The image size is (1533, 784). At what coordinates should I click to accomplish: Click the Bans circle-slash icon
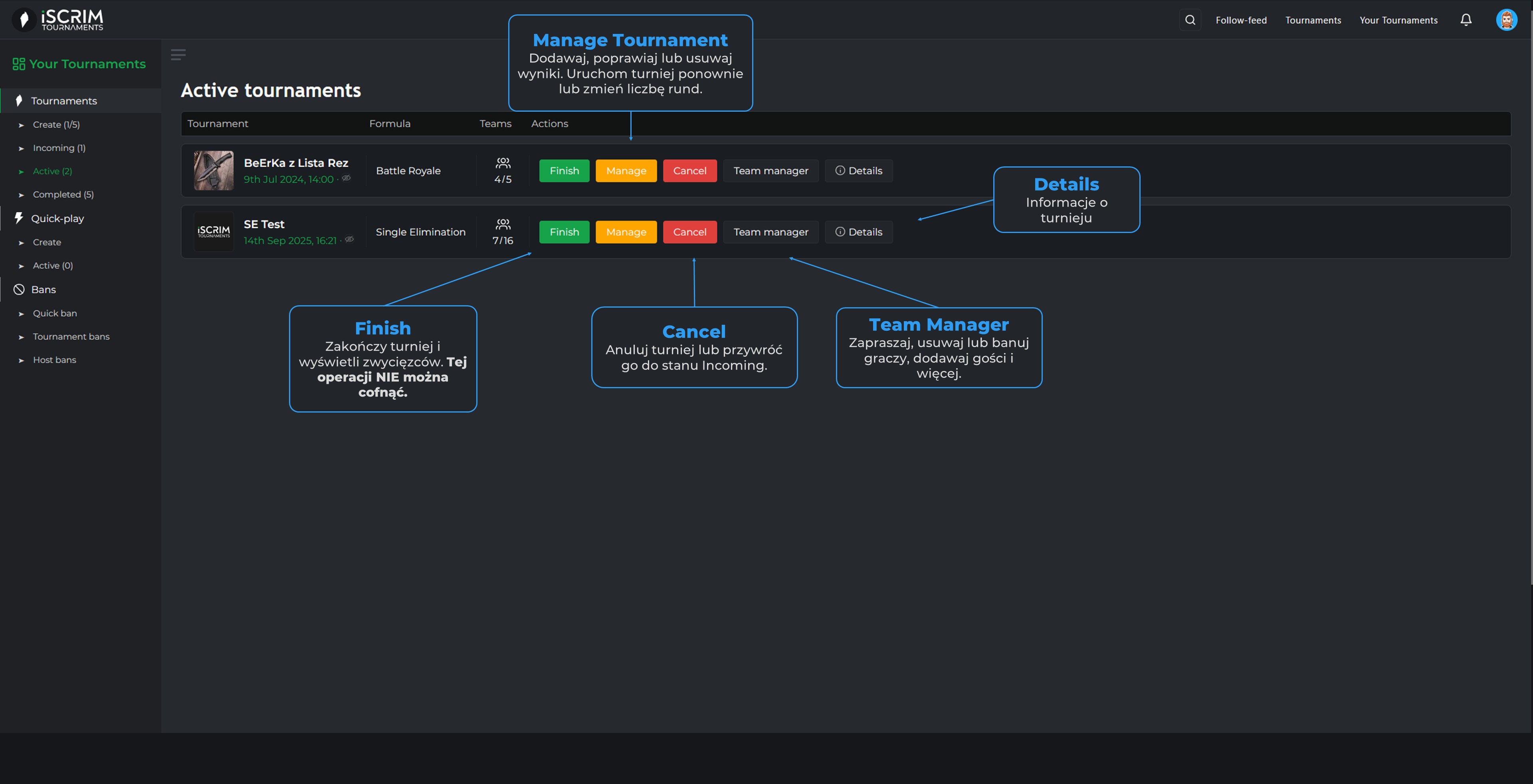click(x=19, y=290)
